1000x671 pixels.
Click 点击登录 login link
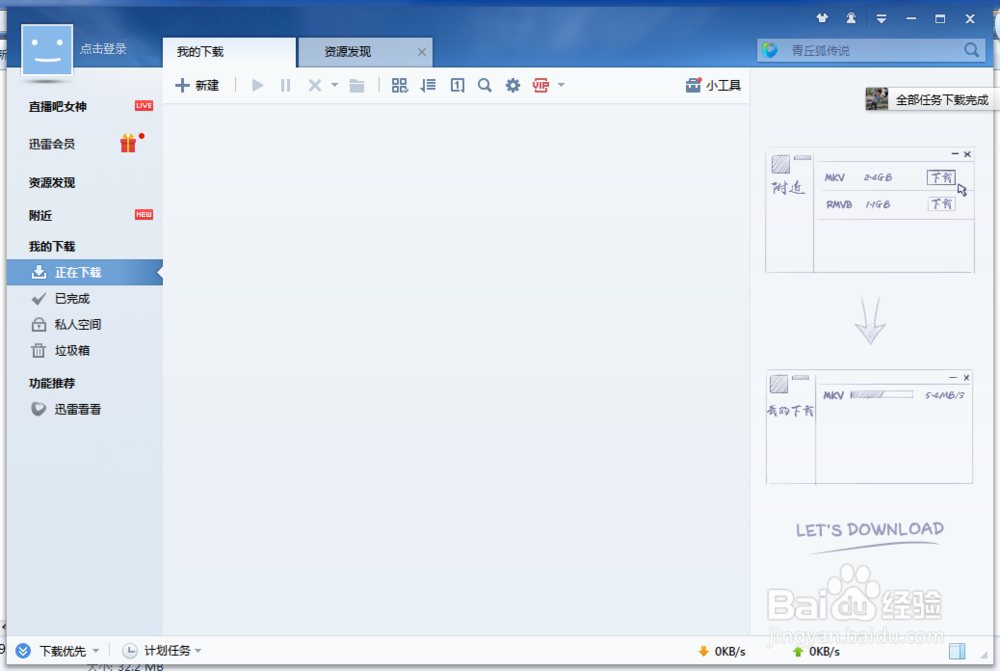103,48
